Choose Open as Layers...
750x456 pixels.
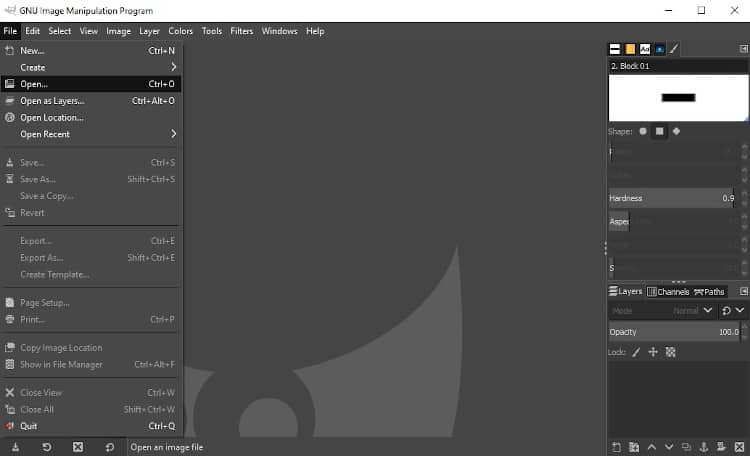(91, 100)
